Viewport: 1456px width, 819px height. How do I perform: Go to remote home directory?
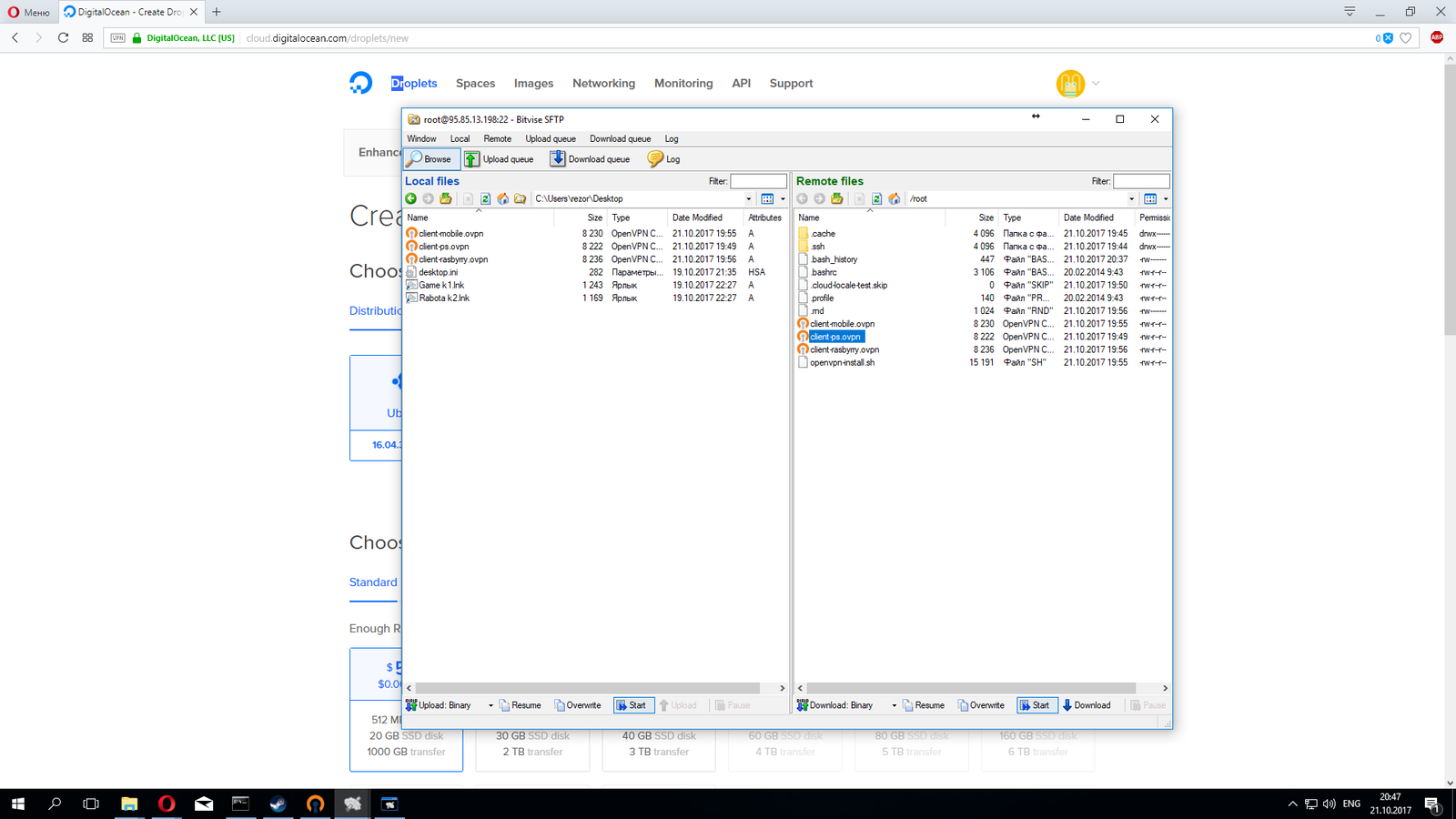pos(895,198)
